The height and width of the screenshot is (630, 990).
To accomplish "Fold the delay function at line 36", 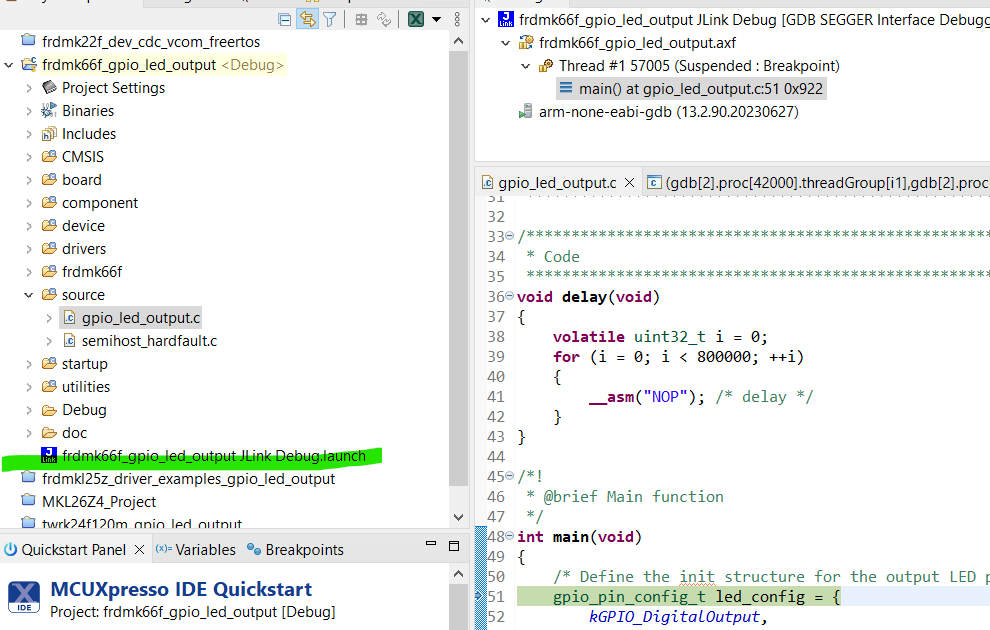I will coord(510,296).
